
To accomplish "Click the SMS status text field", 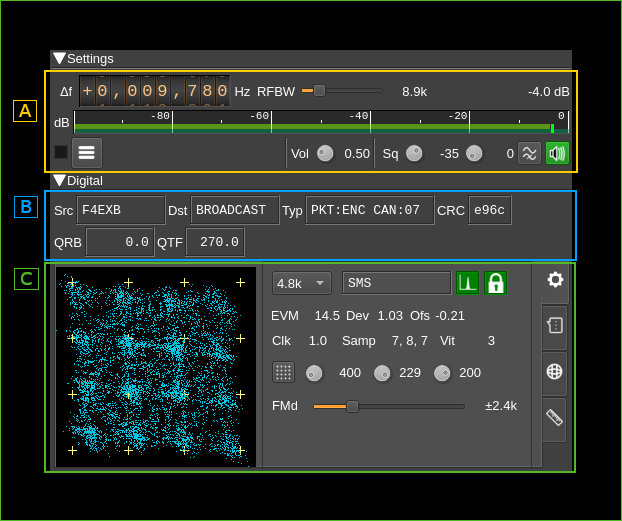I will pyautogui.click(x=397, y=283).
